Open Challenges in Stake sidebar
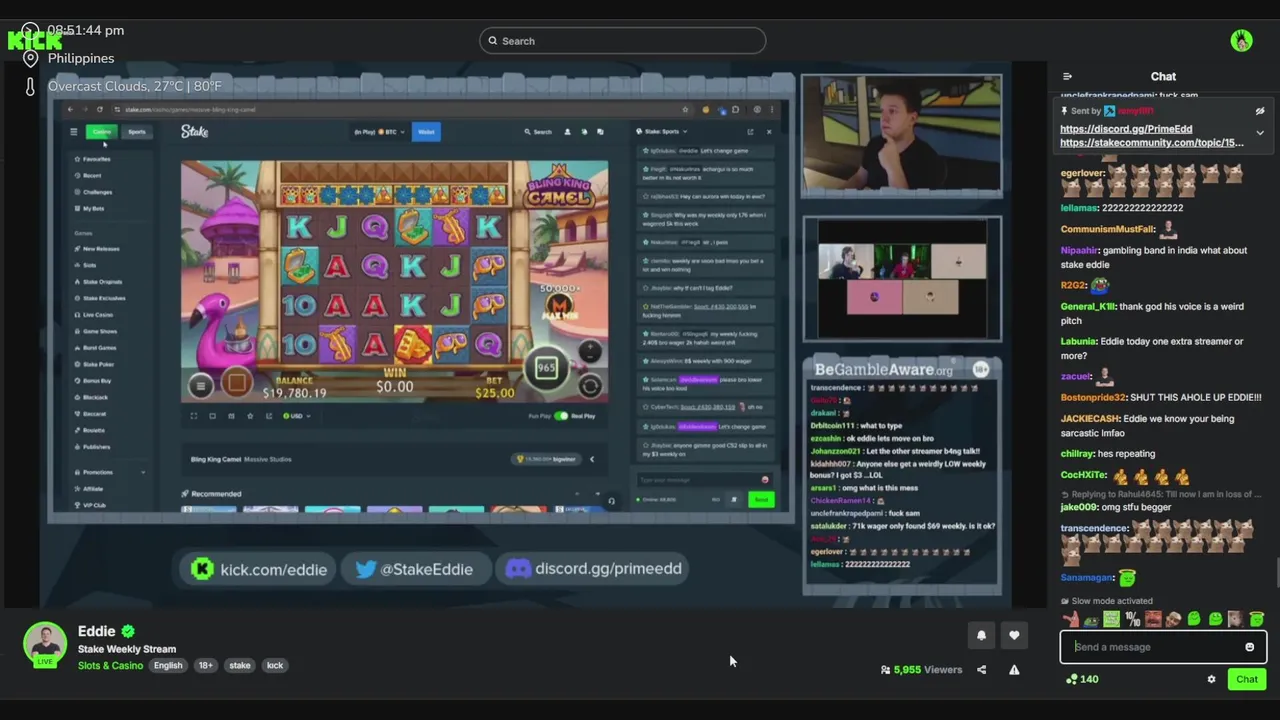Image resolution: width=1280 pixels, height=720 pixels. point(93,192)
